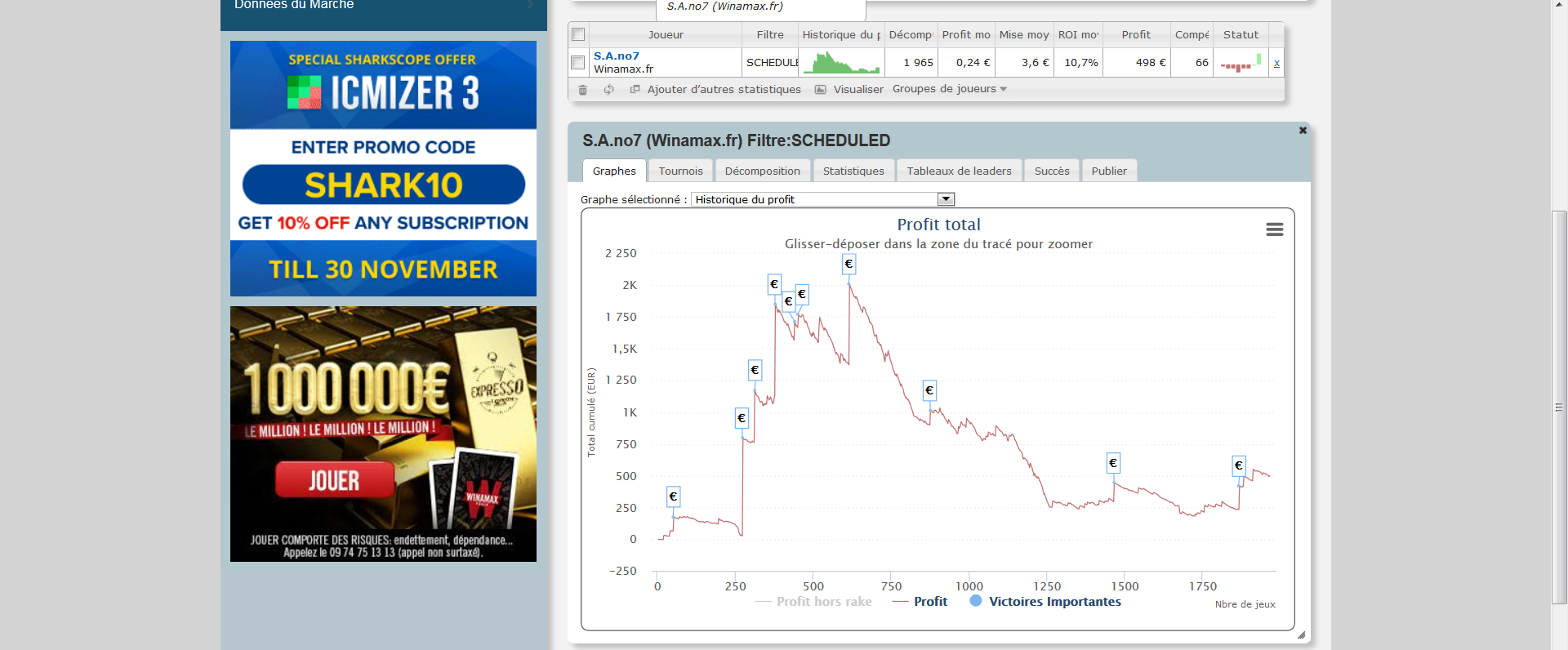Sort by the Joueur column header
This screenshot has height=650, width=1568.
(x=666, y=34)
